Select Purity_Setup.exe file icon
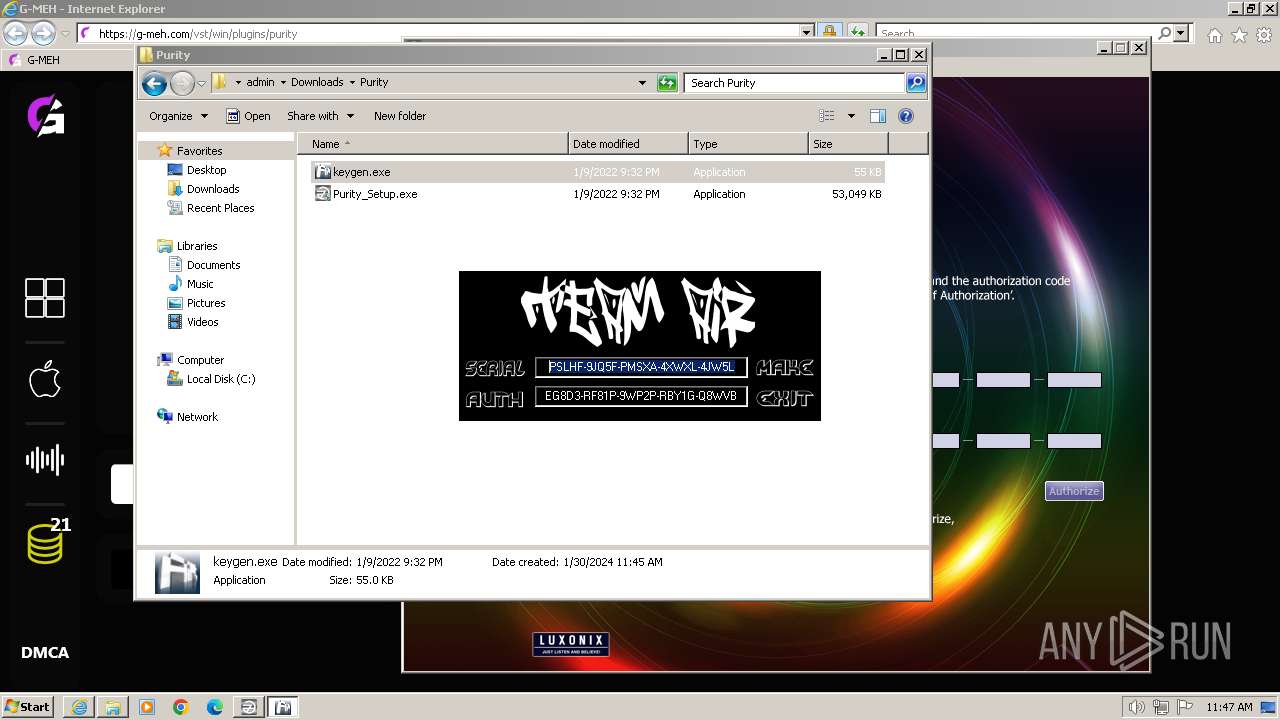Image resolution: width=1280 pixels, height=720 pixels. point(323,194)
